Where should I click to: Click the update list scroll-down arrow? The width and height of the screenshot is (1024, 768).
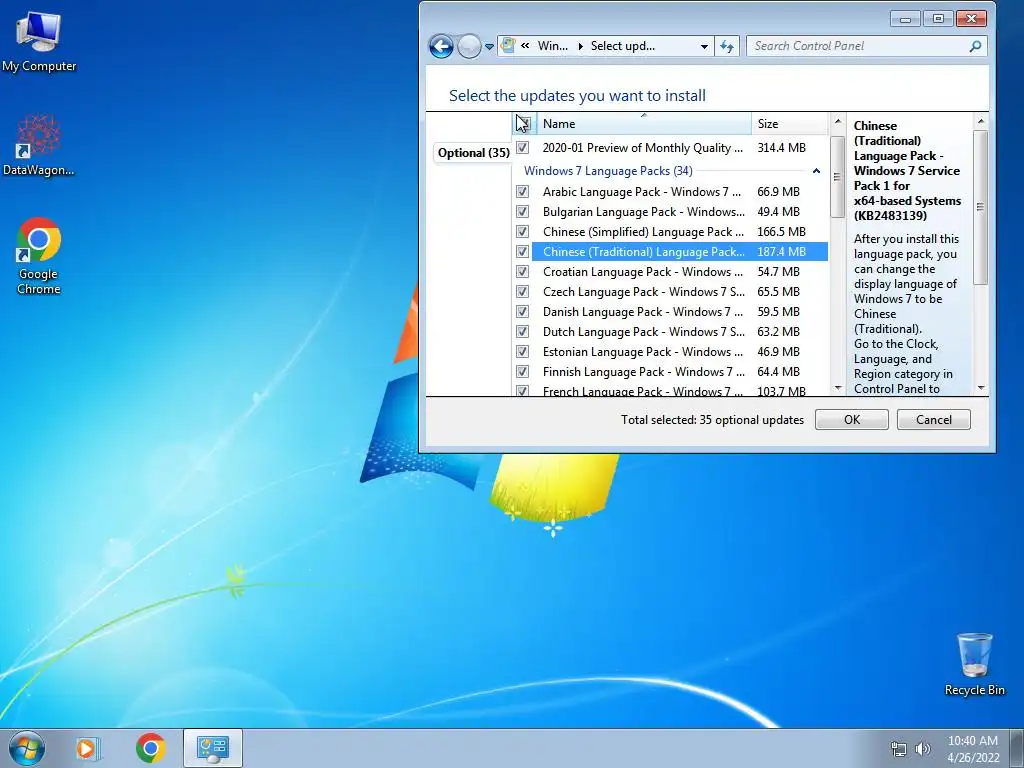tap(838, 389)
